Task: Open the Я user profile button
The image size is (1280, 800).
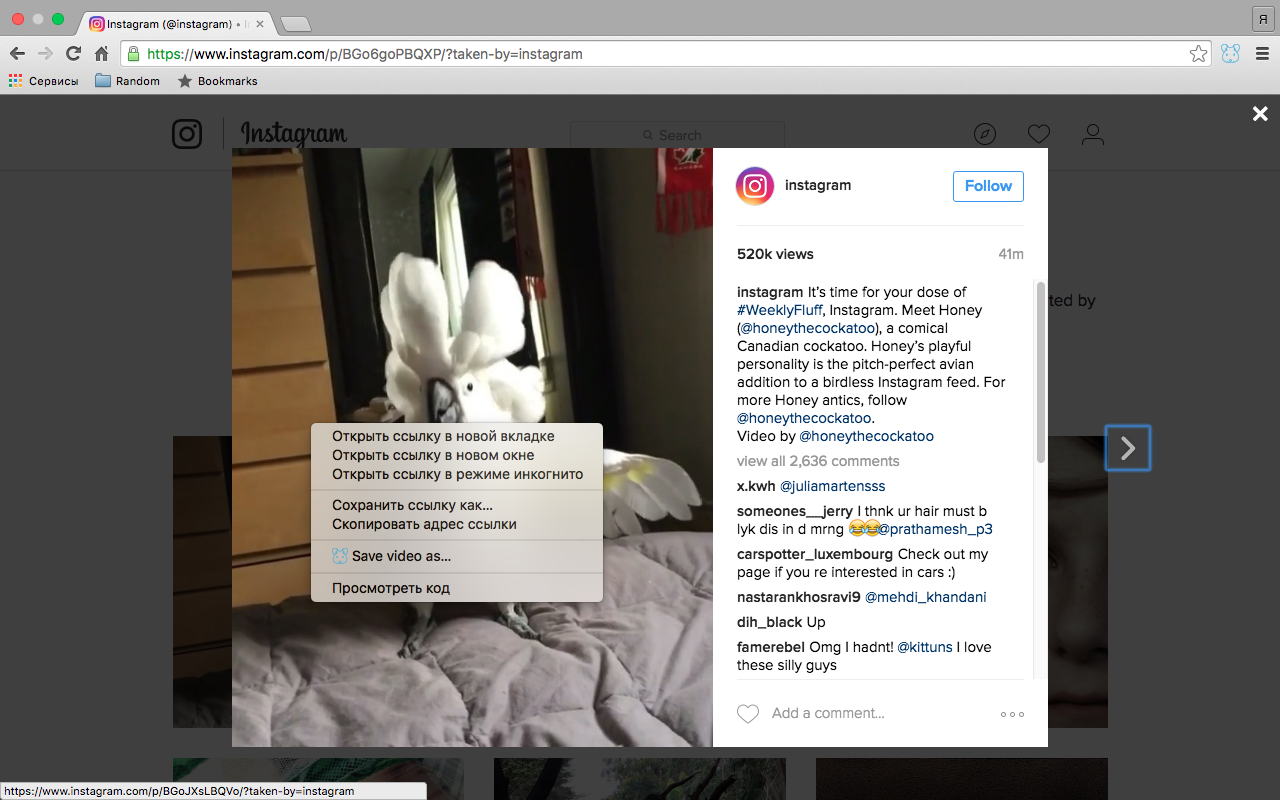Action: [x=1262, y=18]
